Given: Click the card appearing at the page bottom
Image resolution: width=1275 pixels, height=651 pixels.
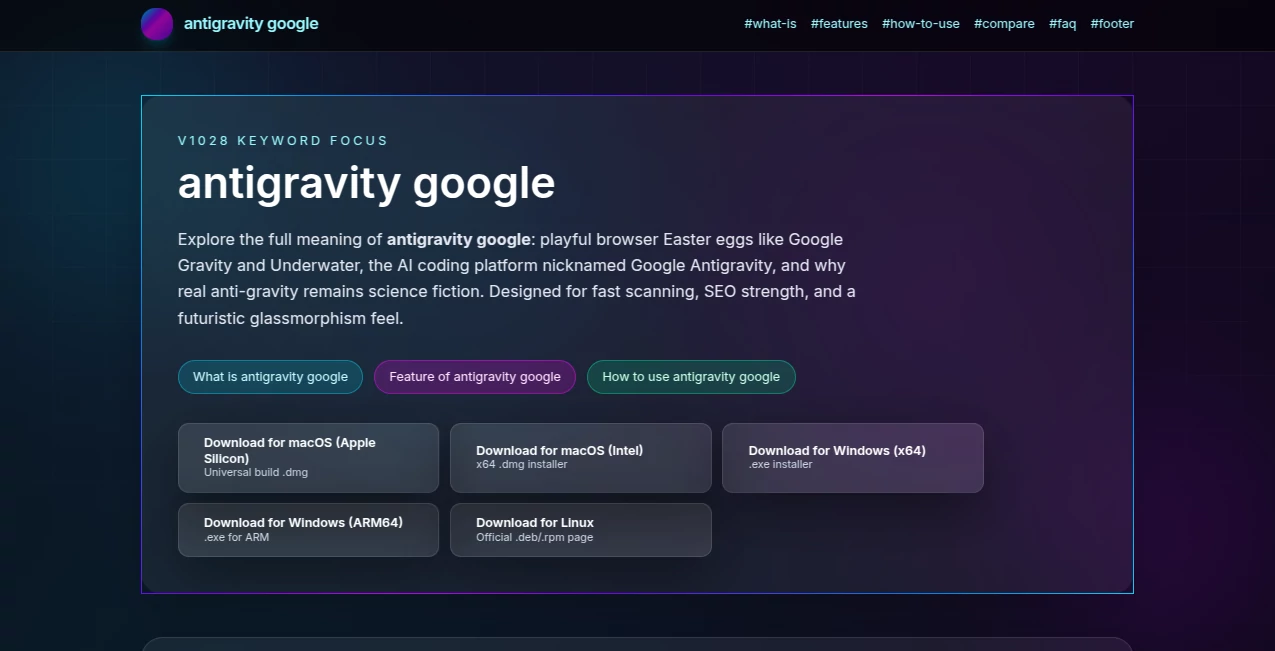Looking at the screenshot, I should click(637, 645).
